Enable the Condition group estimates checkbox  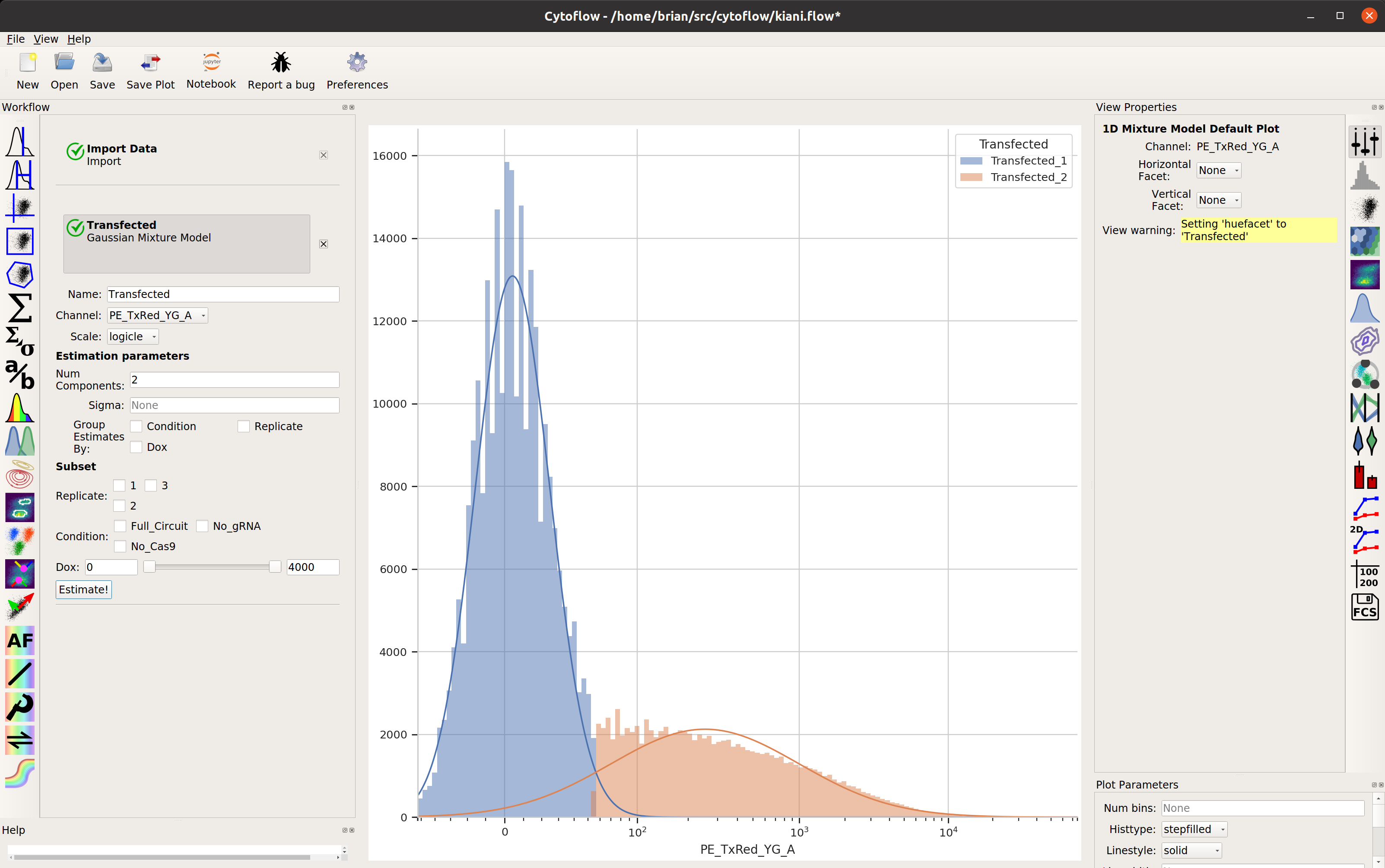pyautogui.click(x=136, y=426)
